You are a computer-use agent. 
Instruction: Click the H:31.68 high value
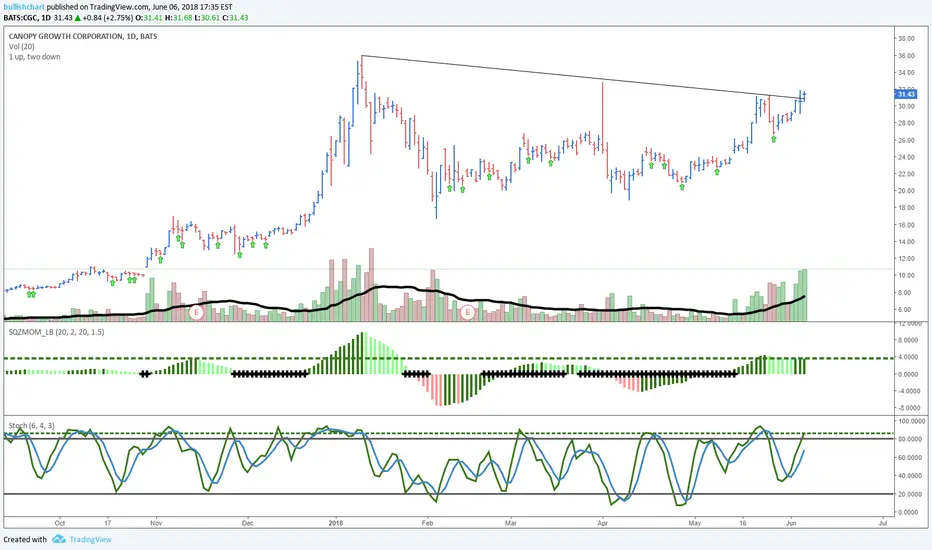(178, 18)
